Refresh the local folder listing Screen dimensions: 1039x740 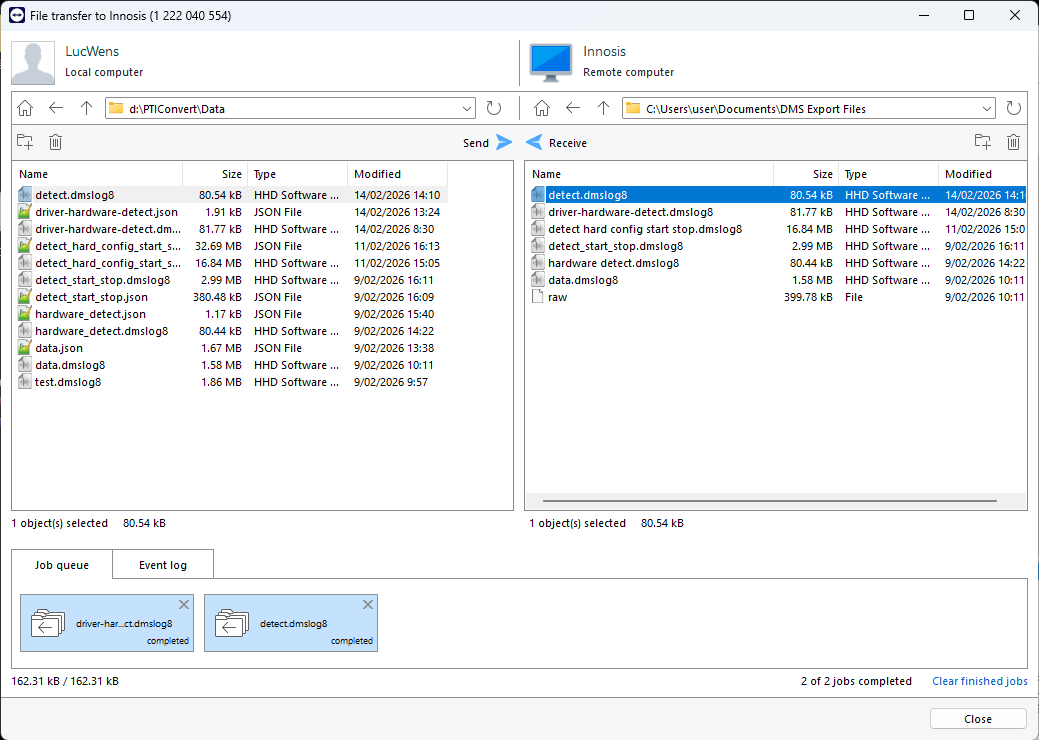(x=494, y=108)
